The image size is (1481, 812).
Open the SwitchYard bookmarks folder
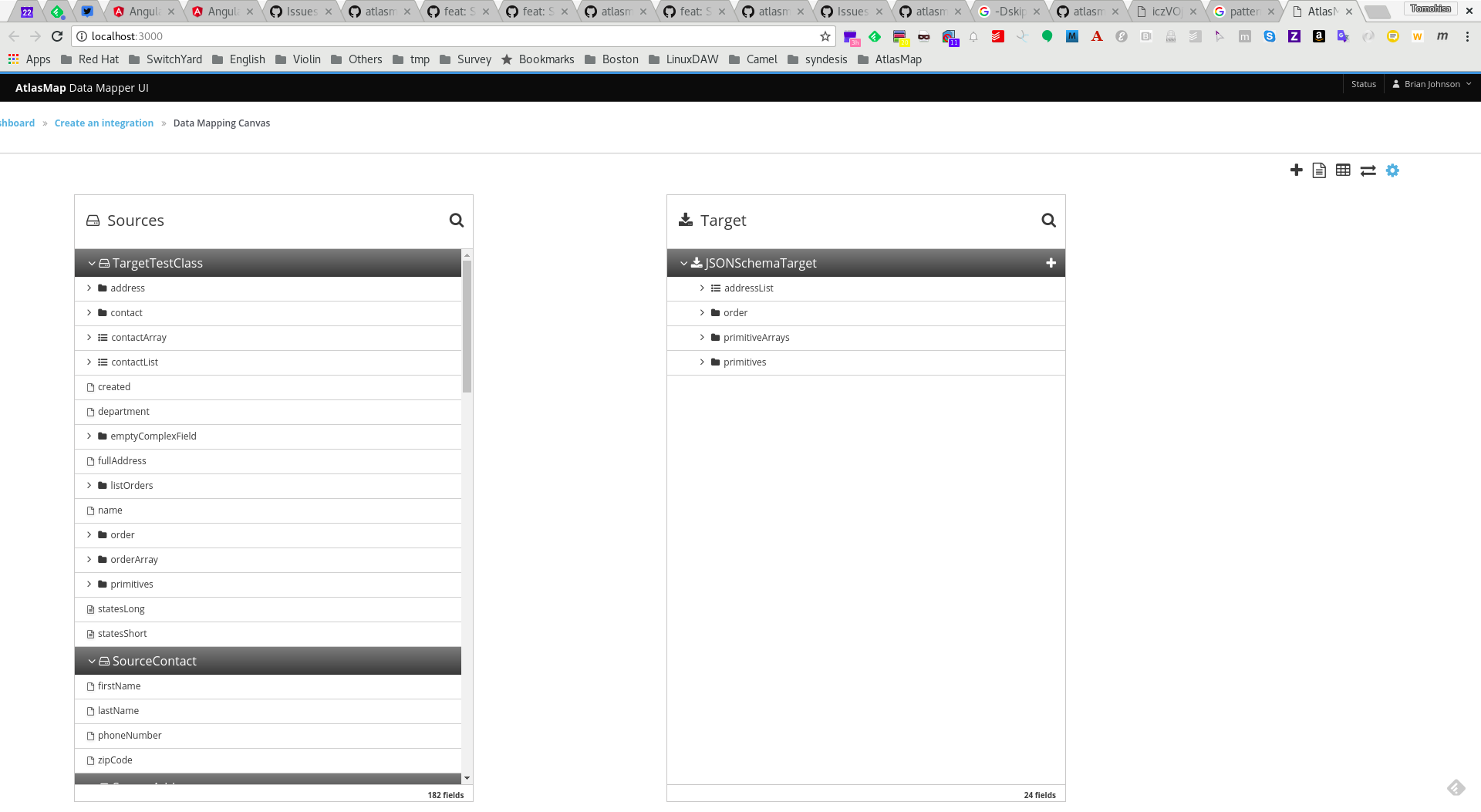pyautogui.click(x=166, y=59)
